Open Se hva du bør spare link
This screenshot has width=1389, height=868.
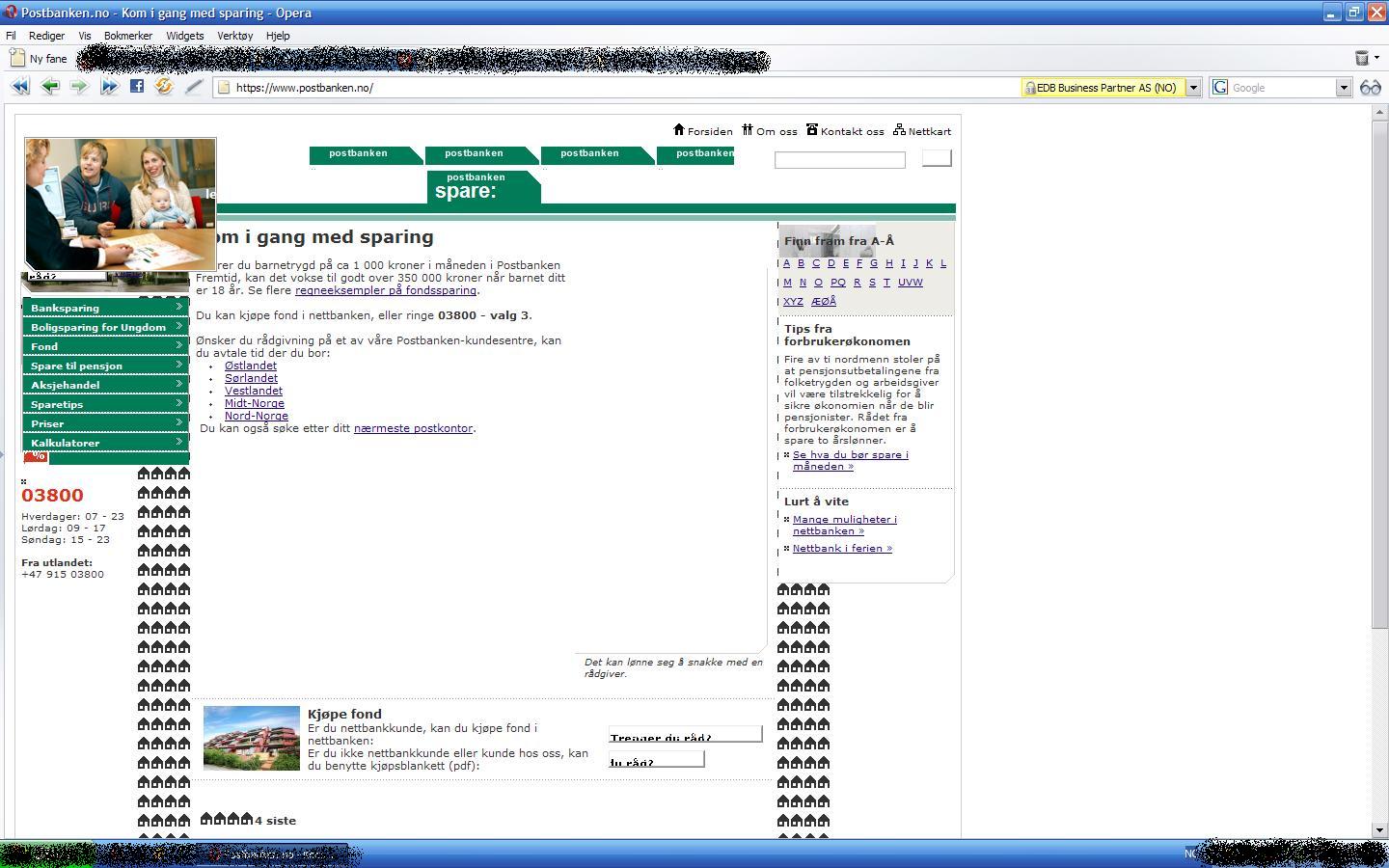tap(851, 460)
